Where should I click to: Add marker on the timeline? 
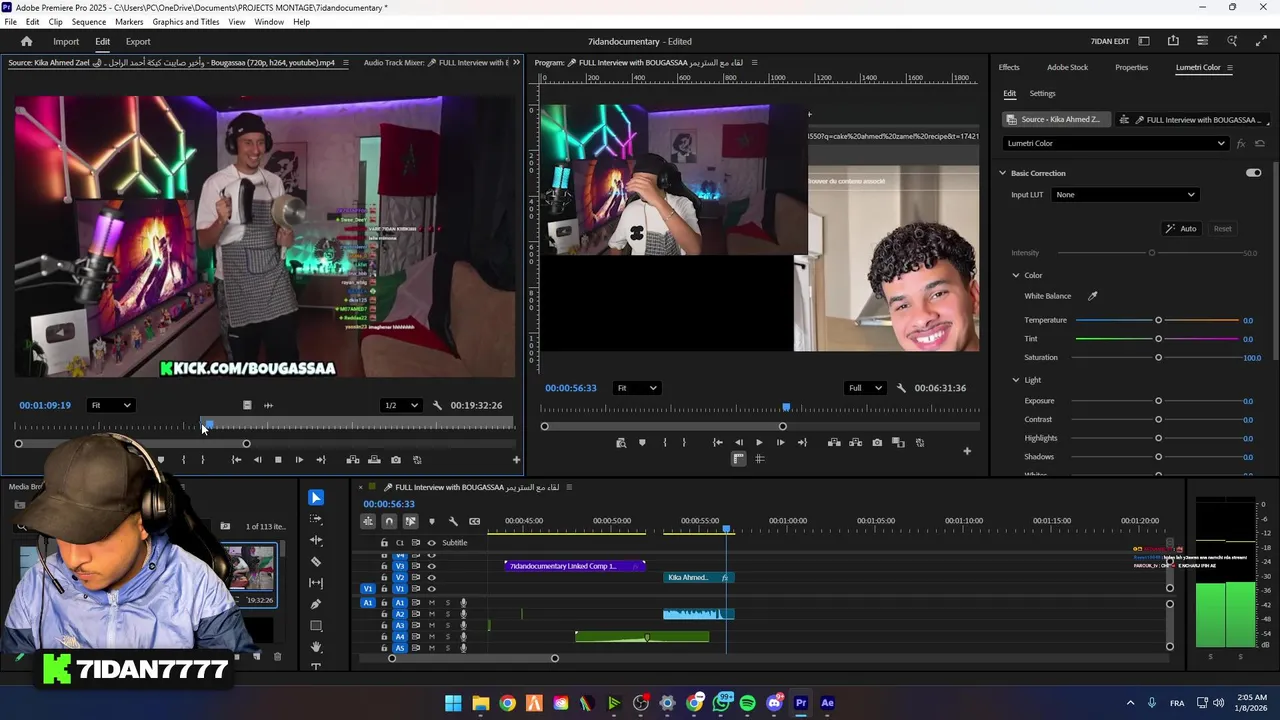(431, 521)
